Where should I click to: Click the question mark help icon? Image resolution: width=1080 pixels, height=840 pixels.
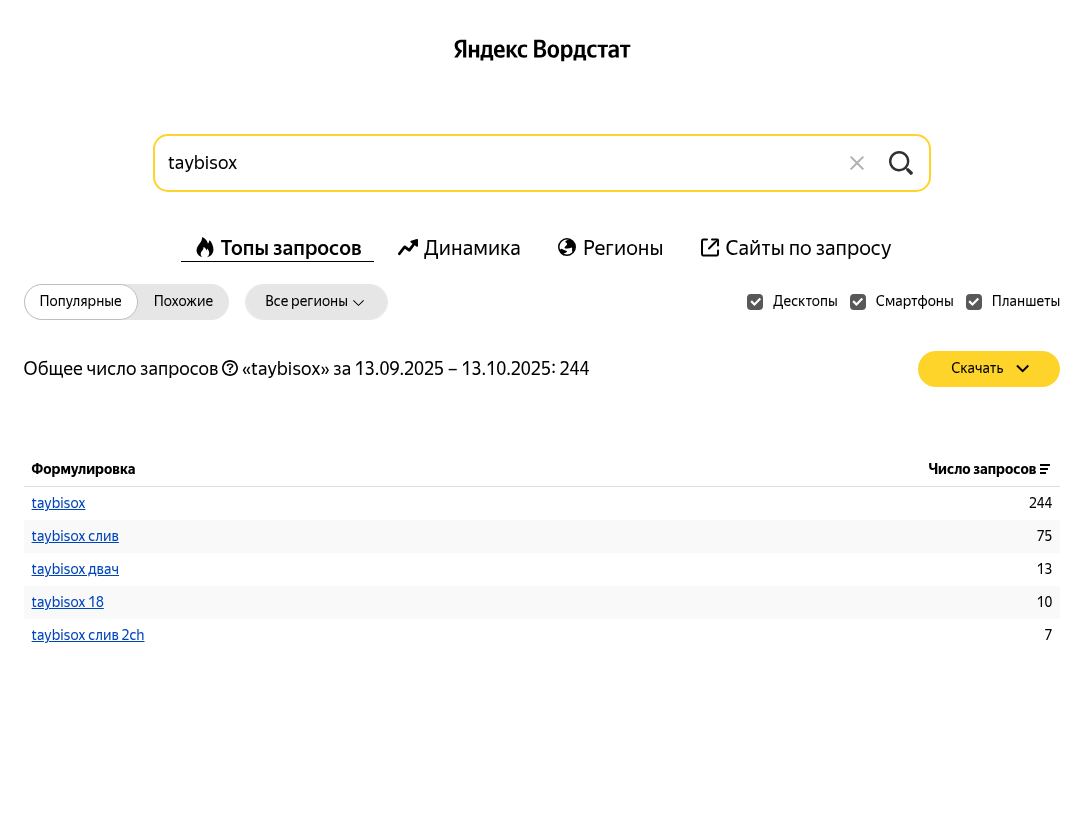(229, 369)
